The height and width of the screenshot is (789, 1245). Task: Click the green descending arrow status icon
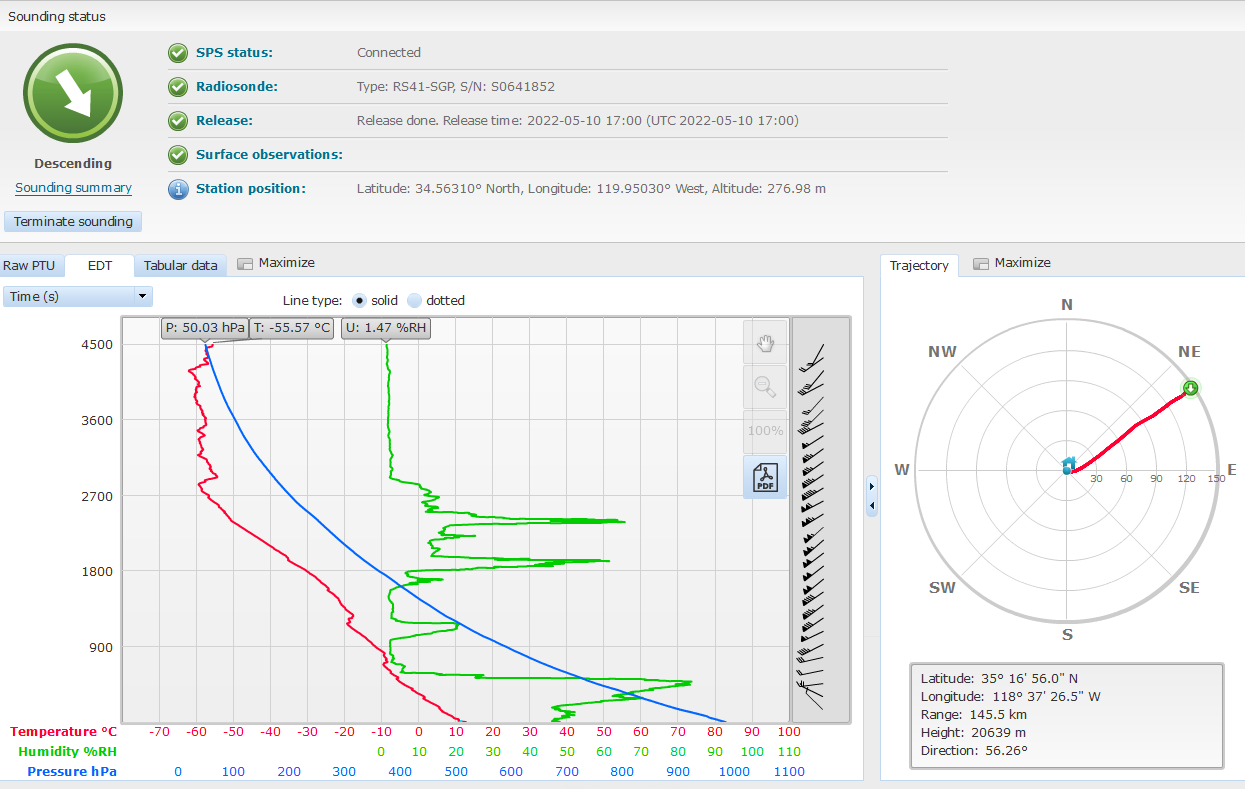(x=73, y=93)
